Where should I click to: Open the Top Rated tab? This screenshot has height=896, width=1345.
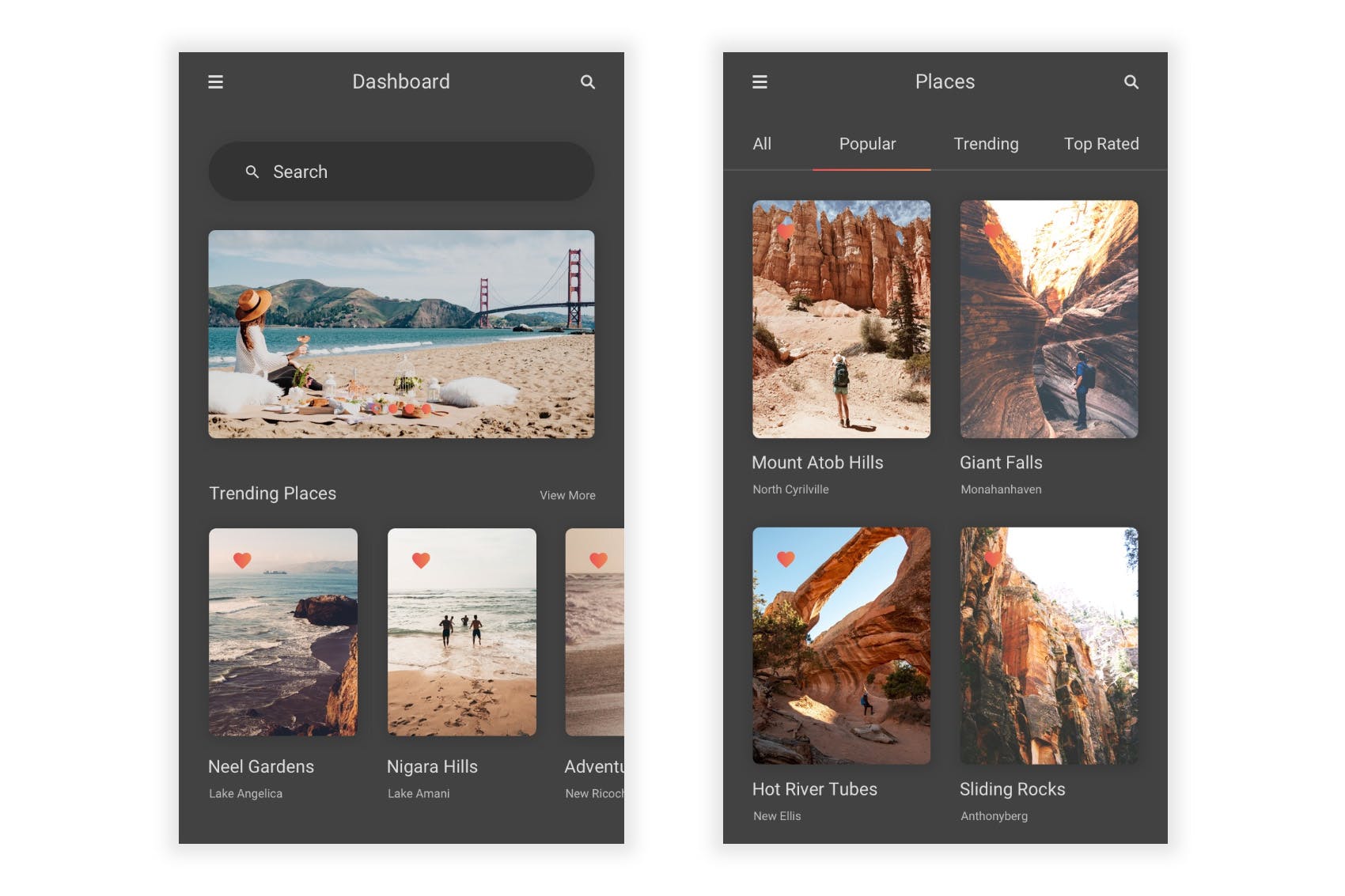[1101, 144]
